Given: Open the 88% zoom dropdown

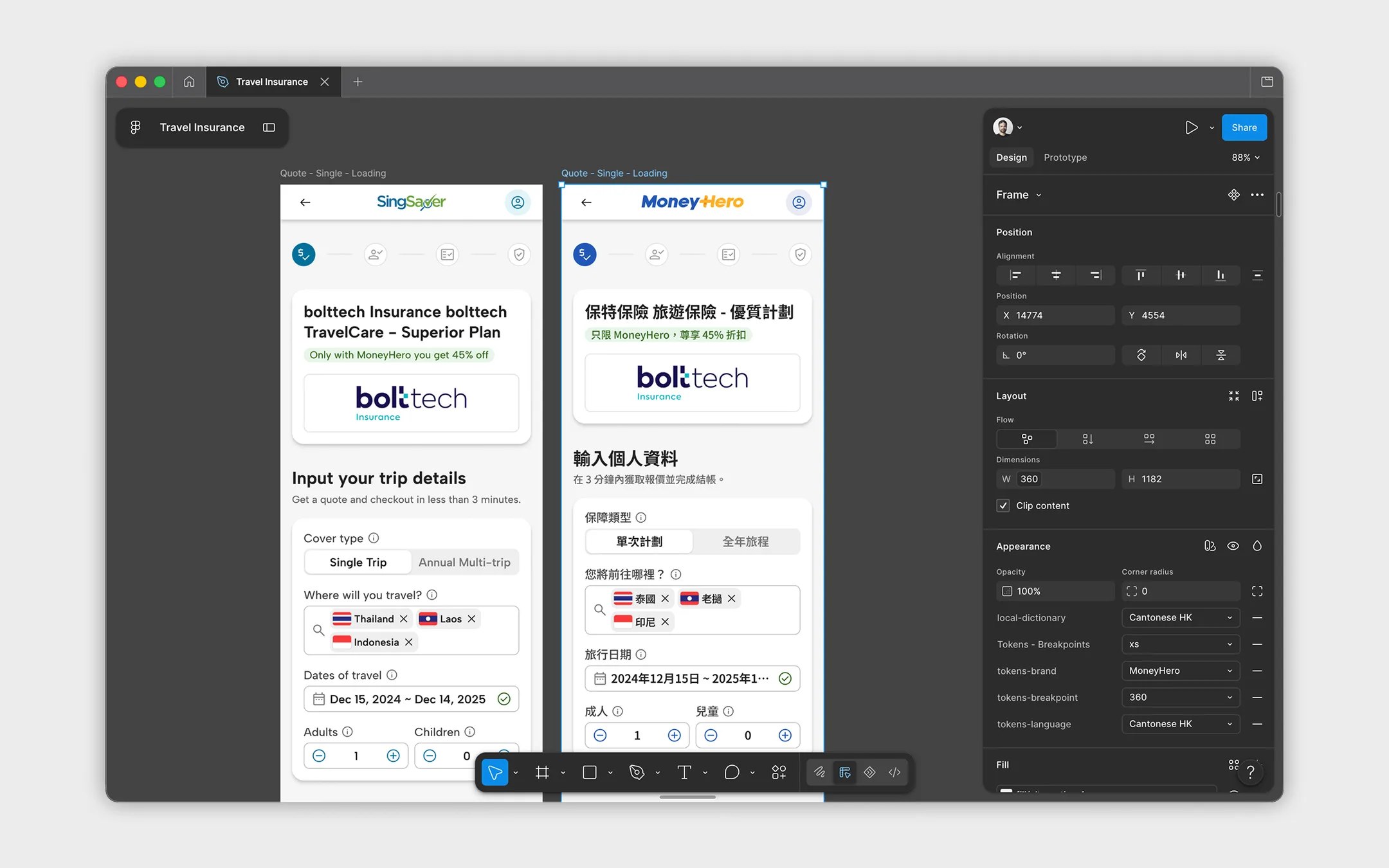Looking at the screenshot, I should 1246,158.
